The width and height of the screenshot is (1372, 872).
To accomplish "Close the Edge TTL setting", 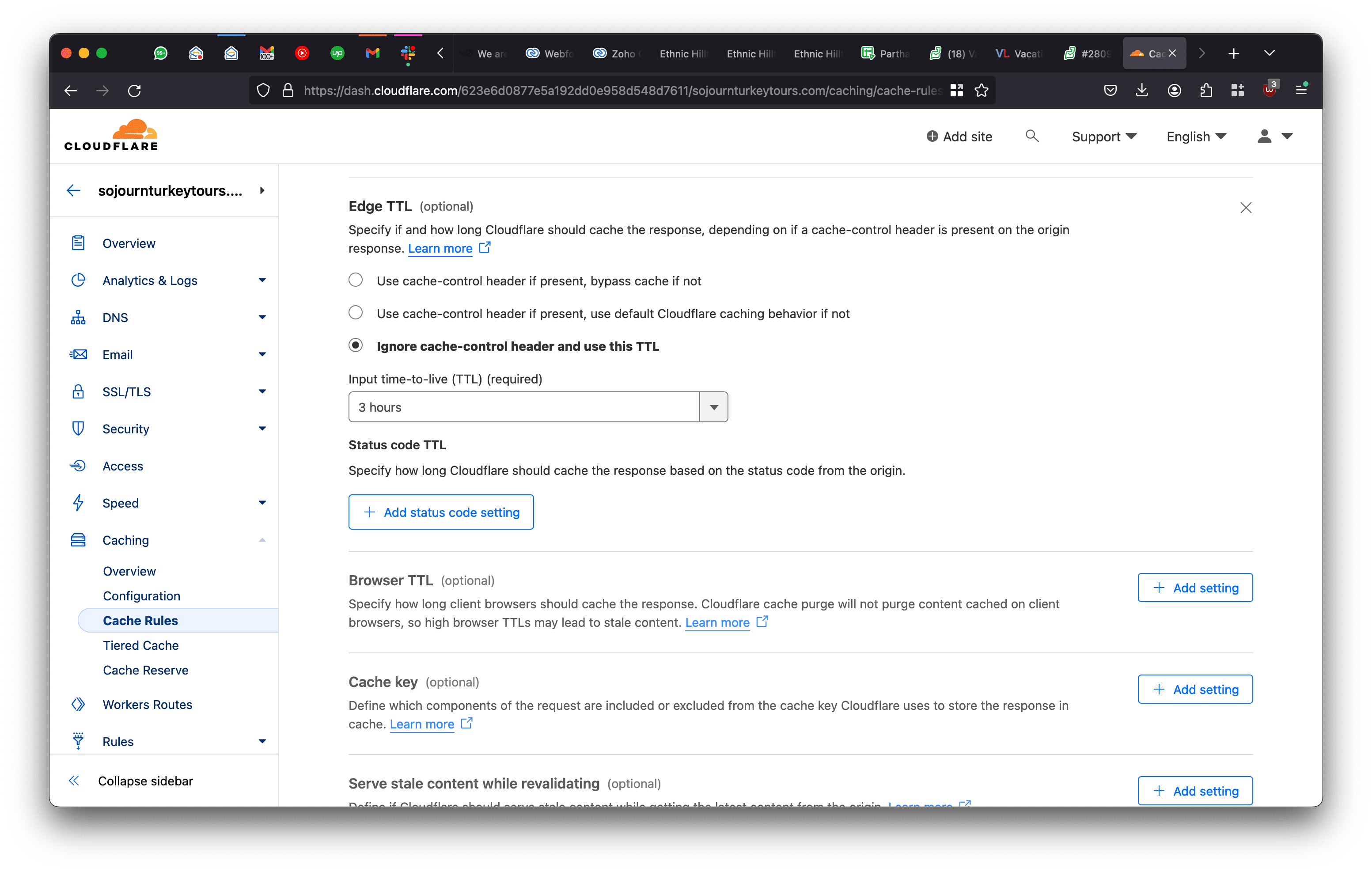I will 1246,208.
